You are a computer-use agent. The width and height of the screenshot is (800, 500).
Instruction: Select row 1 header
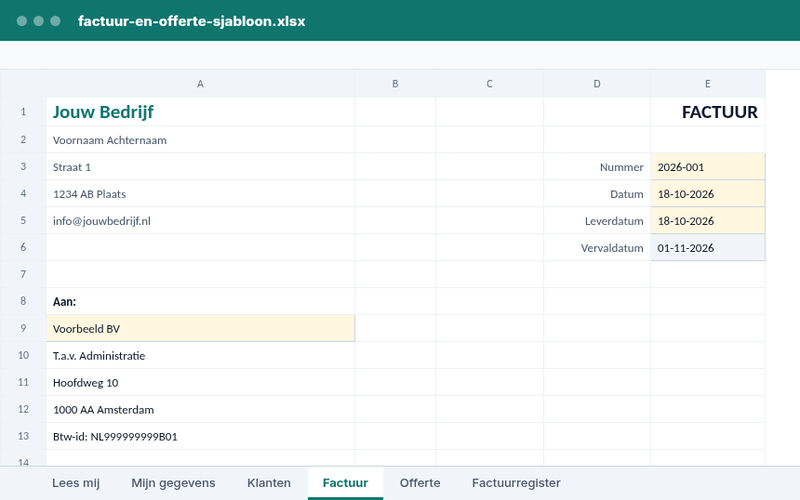[x=23, y=112]
